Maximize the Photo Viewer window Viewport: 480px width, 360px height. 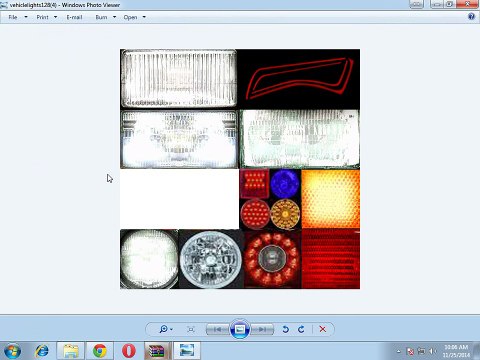(449, 4)
